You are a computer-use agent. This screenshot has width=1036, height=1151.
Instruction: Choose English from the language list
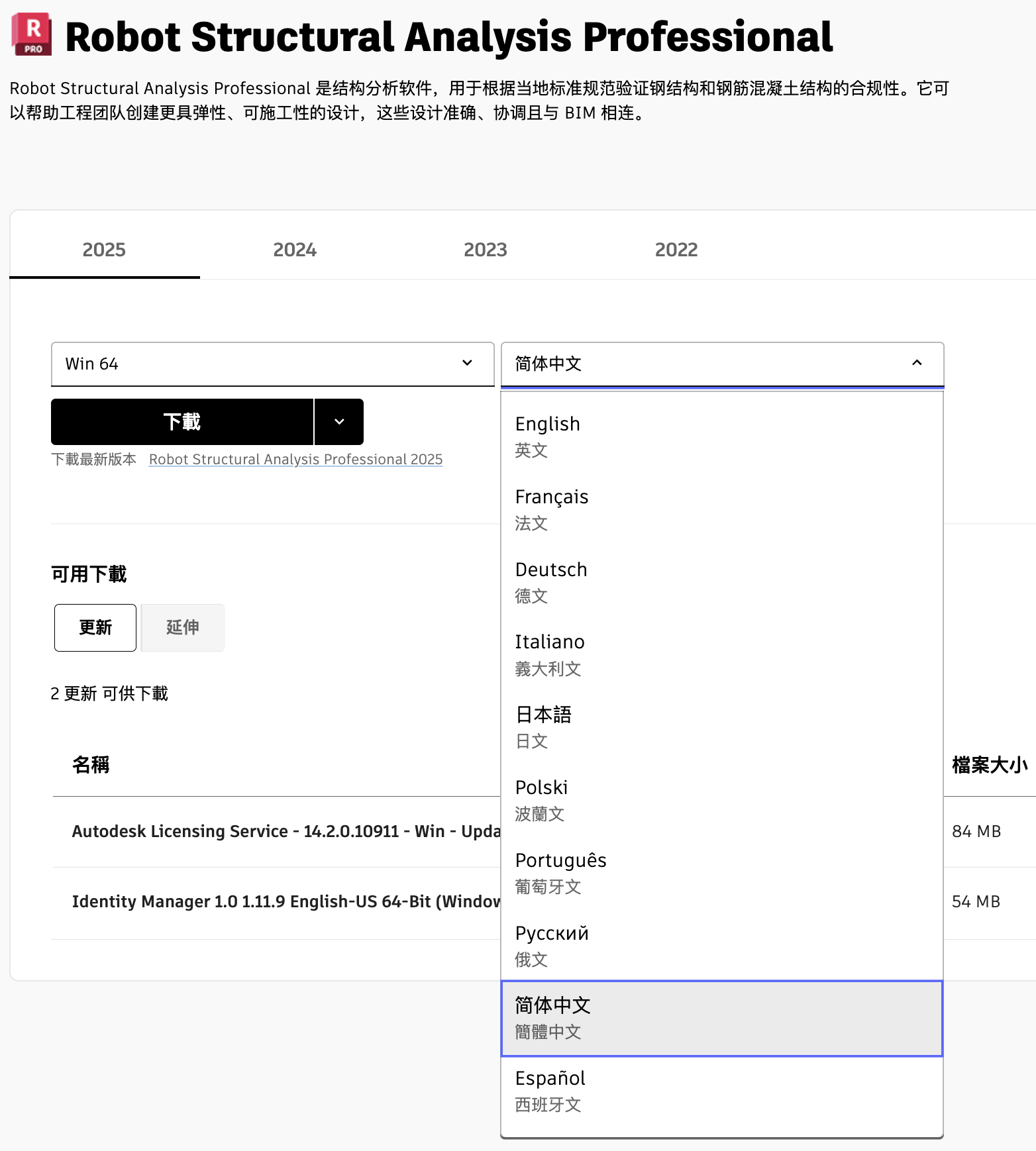(721, 436)
